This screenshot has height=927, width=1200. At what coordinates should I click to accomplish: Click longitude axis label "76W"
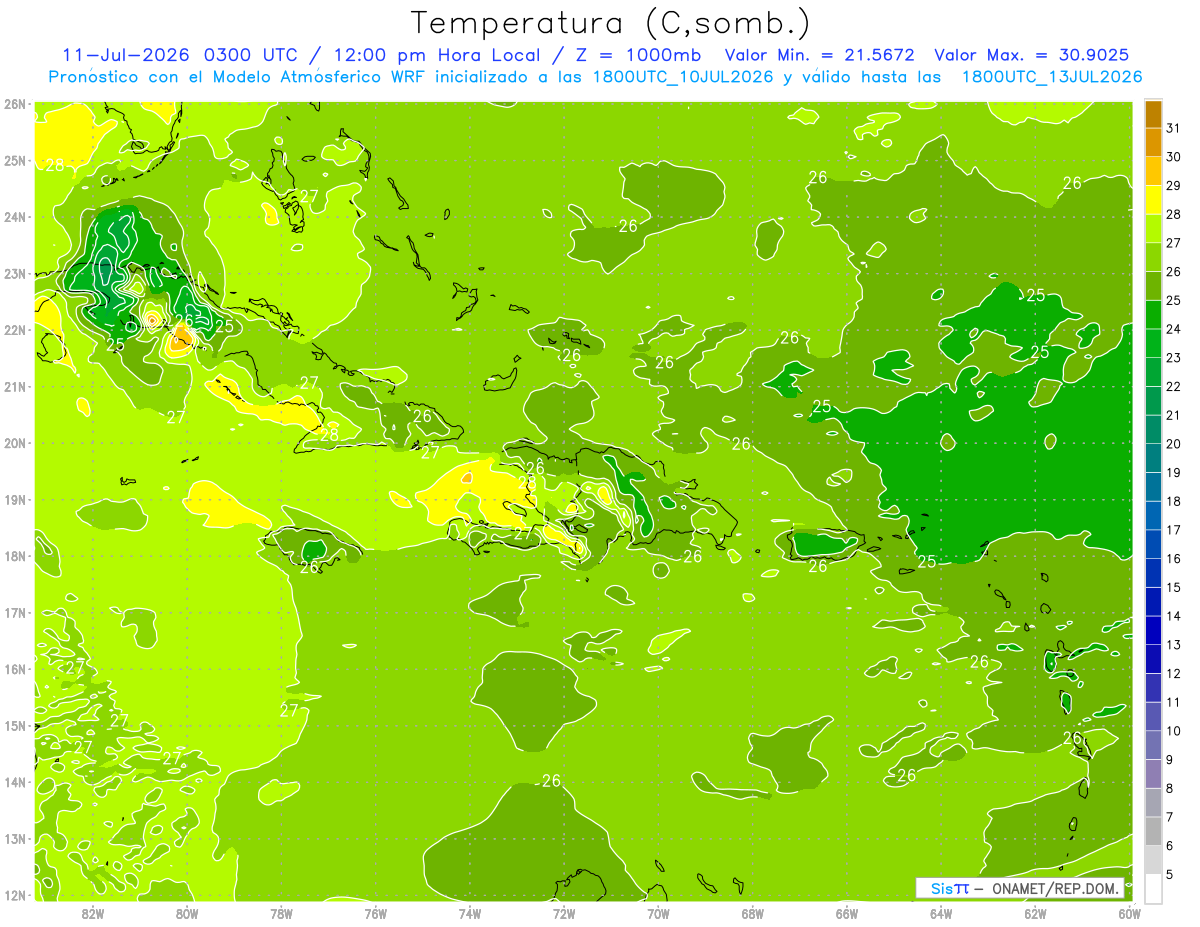click(375, 914)
